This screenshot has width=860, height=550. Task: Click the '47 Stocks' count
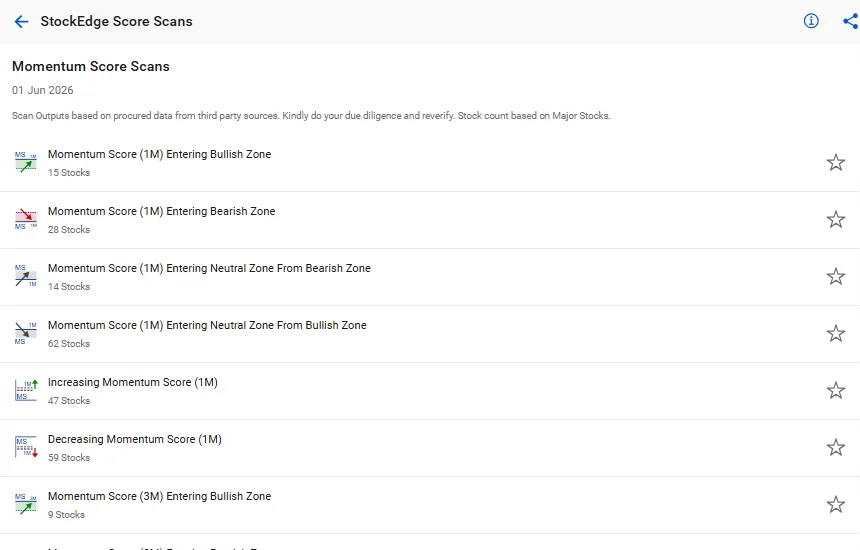coord(69,401)
